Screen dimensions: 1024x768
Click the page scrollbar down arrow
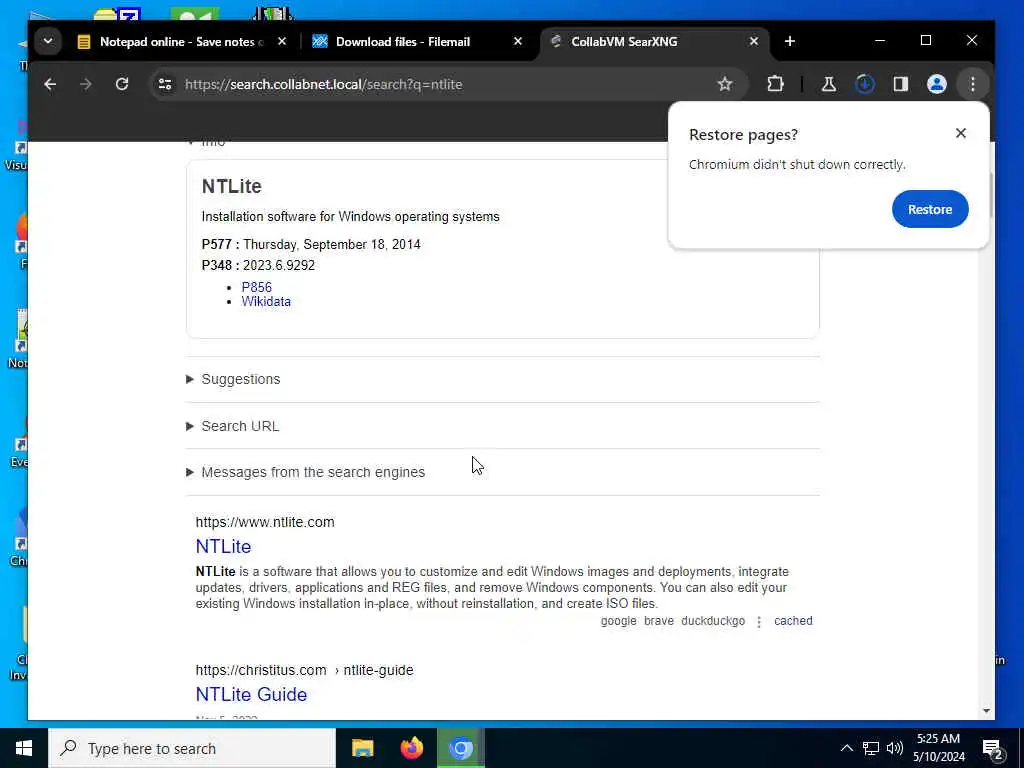pos(986,711)
